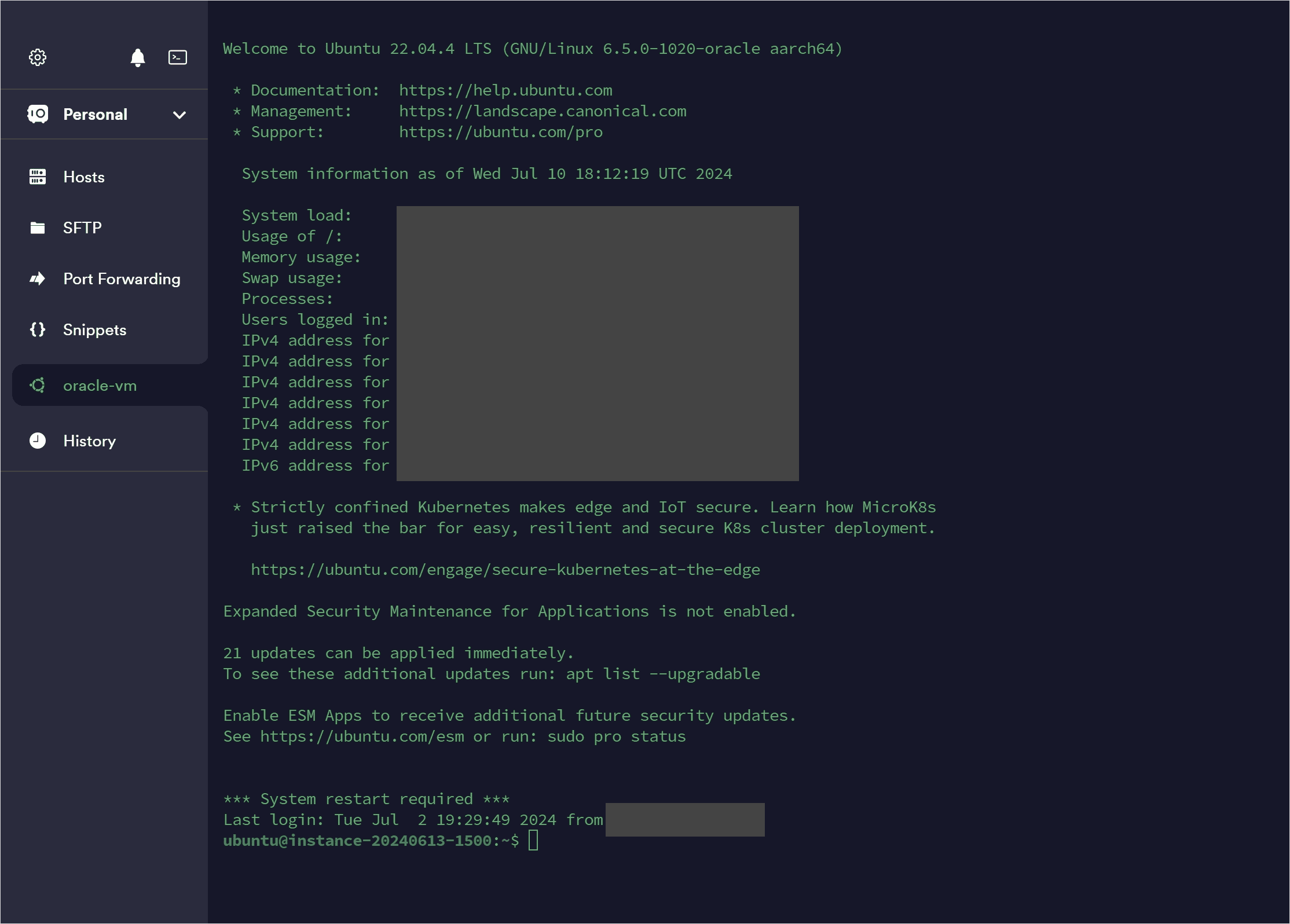
Task: Click the terminal embed icon top right
Action: point(177,57)
